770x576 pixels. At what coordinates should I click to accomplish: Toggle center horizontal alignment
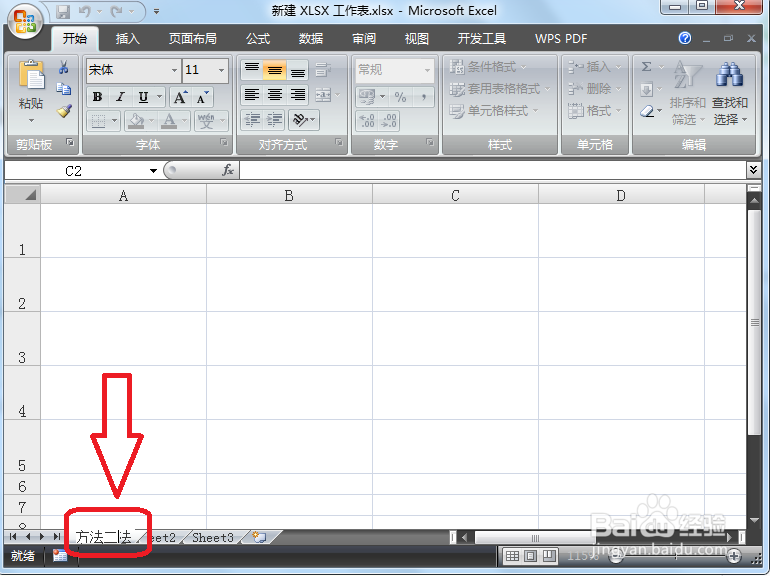pos(275,95)
